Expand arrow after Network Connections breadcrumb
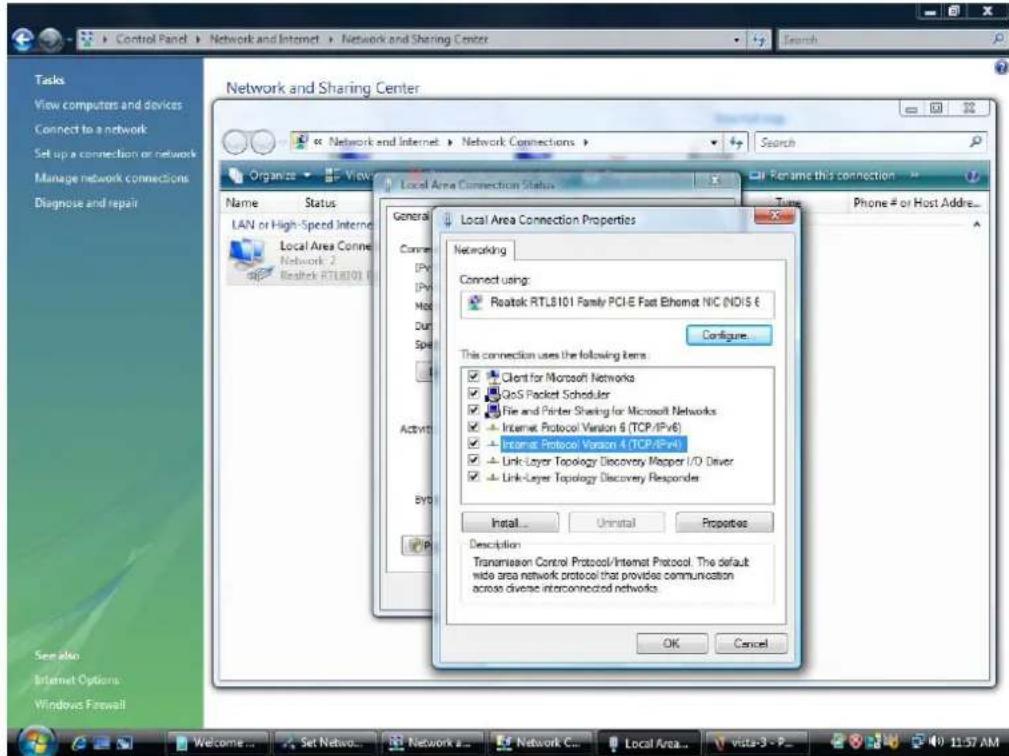 586,142
